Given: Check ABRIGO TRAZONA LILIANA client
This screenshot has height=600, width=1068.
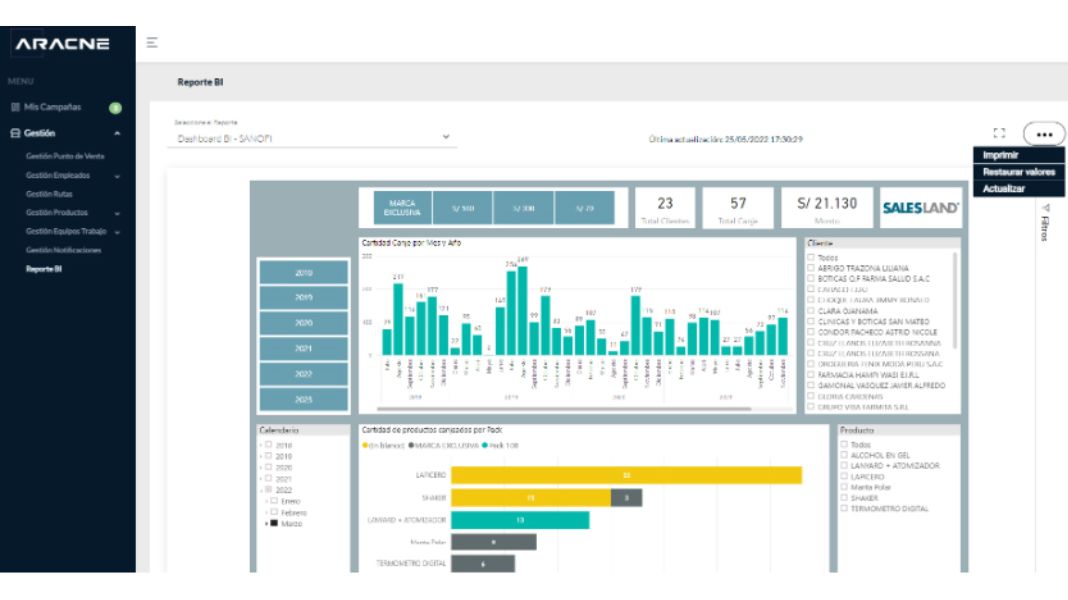Looking at the screenshot, I should click(811, 268).
